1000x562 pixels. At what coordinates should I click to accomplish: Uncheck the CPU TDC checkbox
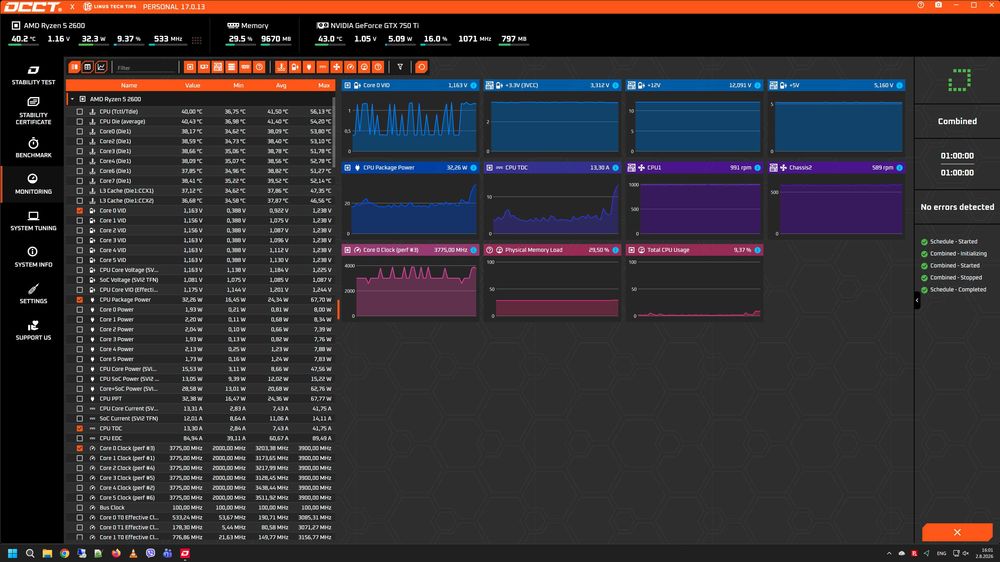pos(80,429)
